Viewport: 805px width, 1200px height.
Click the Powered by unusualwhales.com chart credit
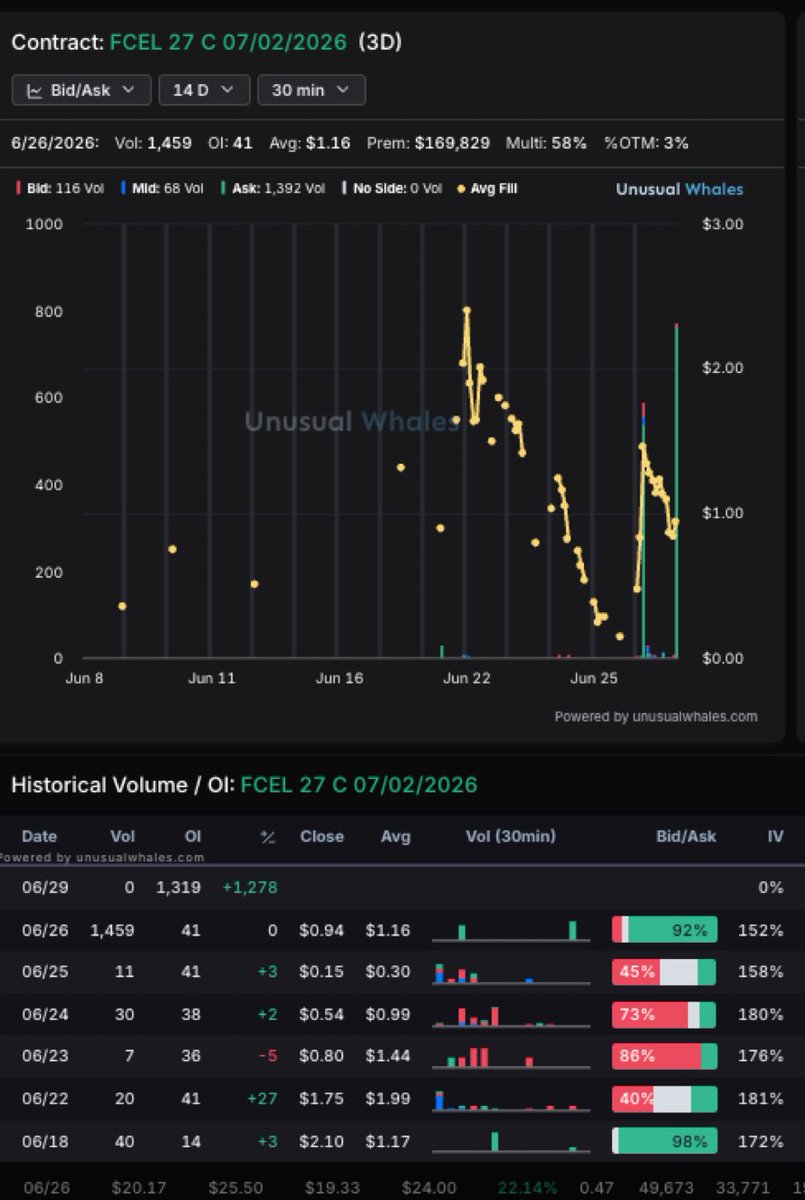[x=655, y=716]
